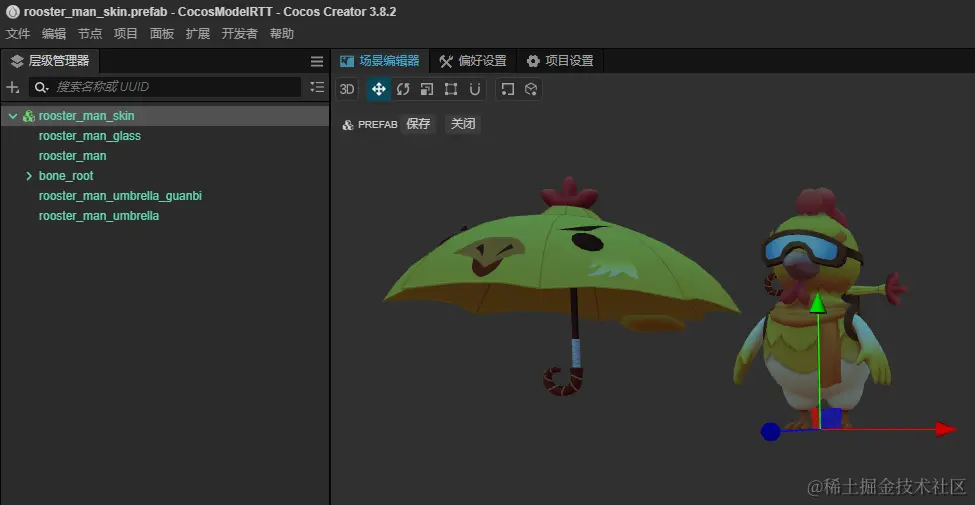Open hierarchy panel hamburger menu
Image resolution: width=975 pixels, height=505 pixels.
click(x=317, y=61)
